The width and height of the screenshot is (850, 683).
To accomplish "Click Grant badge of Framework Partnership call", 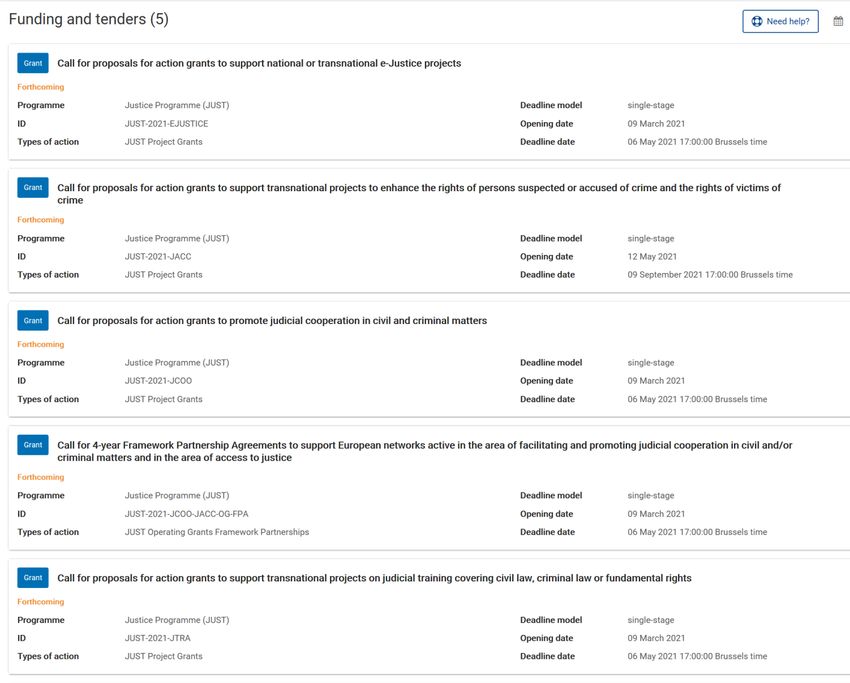I will [x=33, y=445].
